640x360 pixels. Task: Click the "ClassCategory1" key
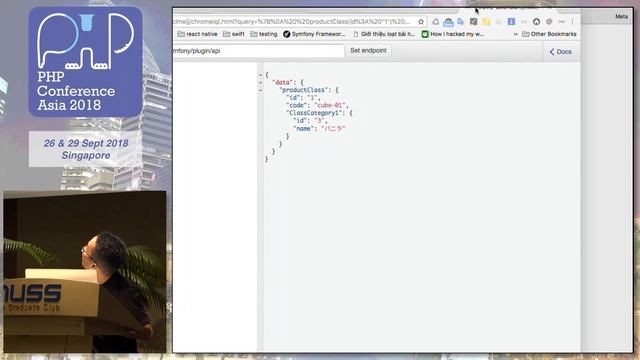(x=314, y=113)
